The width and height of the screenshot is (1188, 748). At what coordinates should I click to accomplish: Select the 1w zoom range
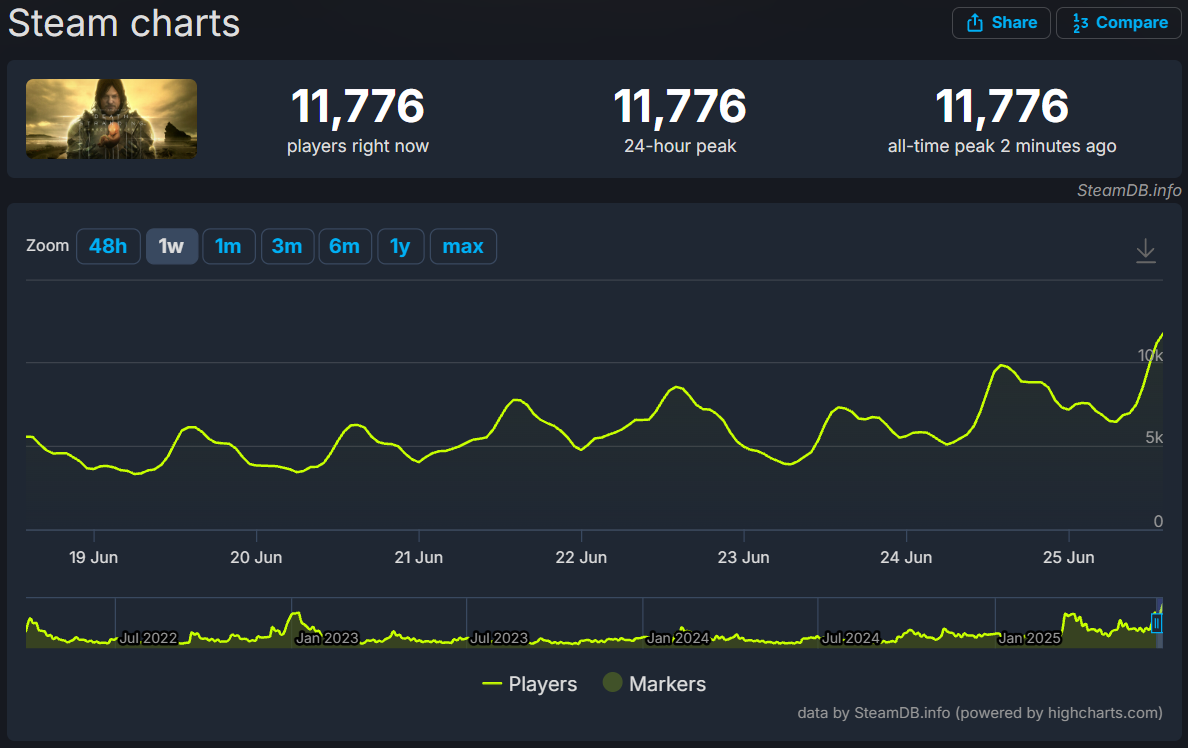click(171, 246)
